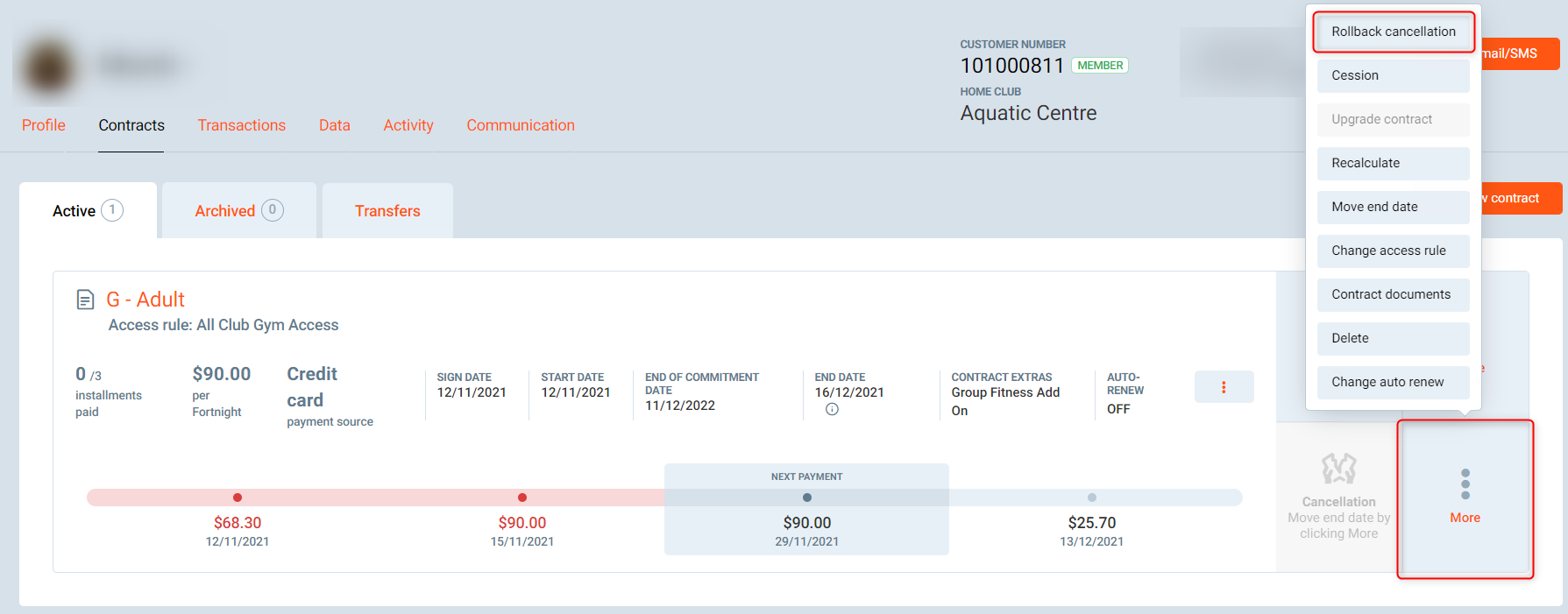Open the Transfers tab
Screen dimensions: 1568x614
pyautogui.click(x=387, y=211)
